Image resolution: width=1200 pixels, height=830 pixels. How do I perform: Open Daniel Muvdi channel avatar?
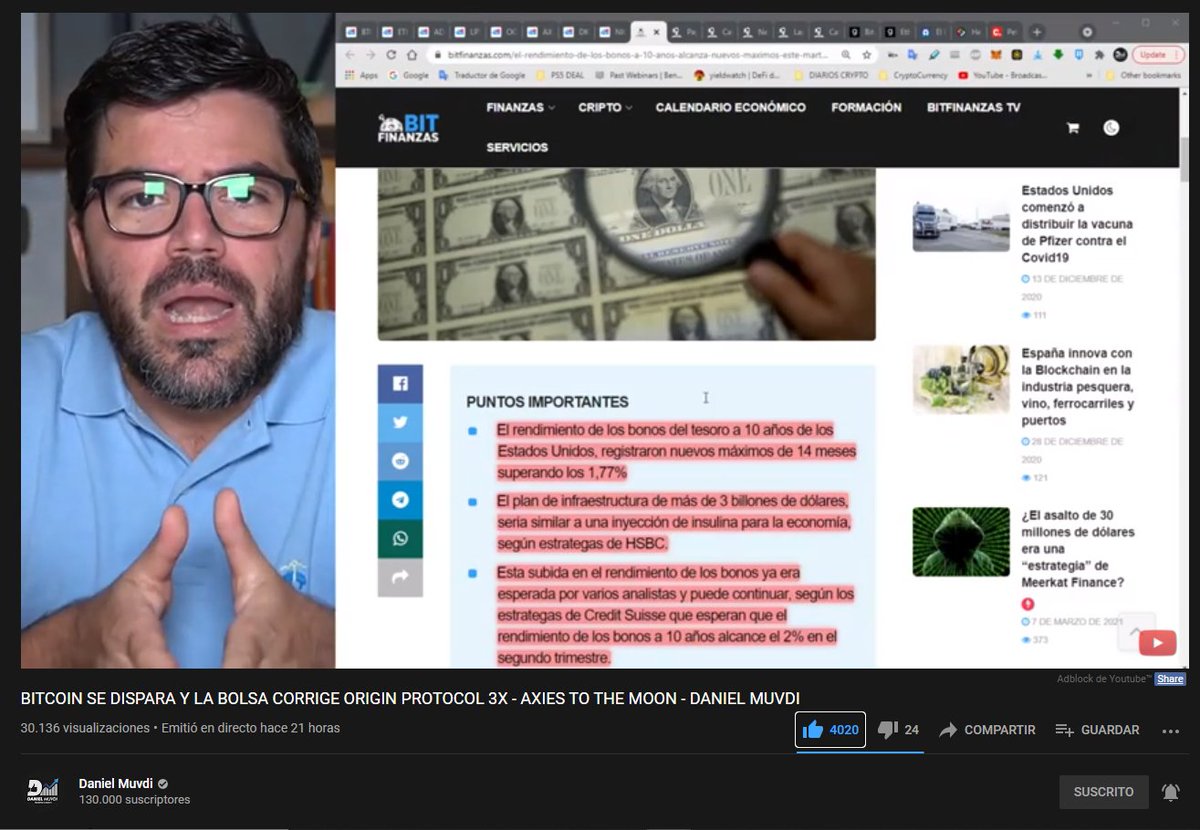tap(42, 791)
